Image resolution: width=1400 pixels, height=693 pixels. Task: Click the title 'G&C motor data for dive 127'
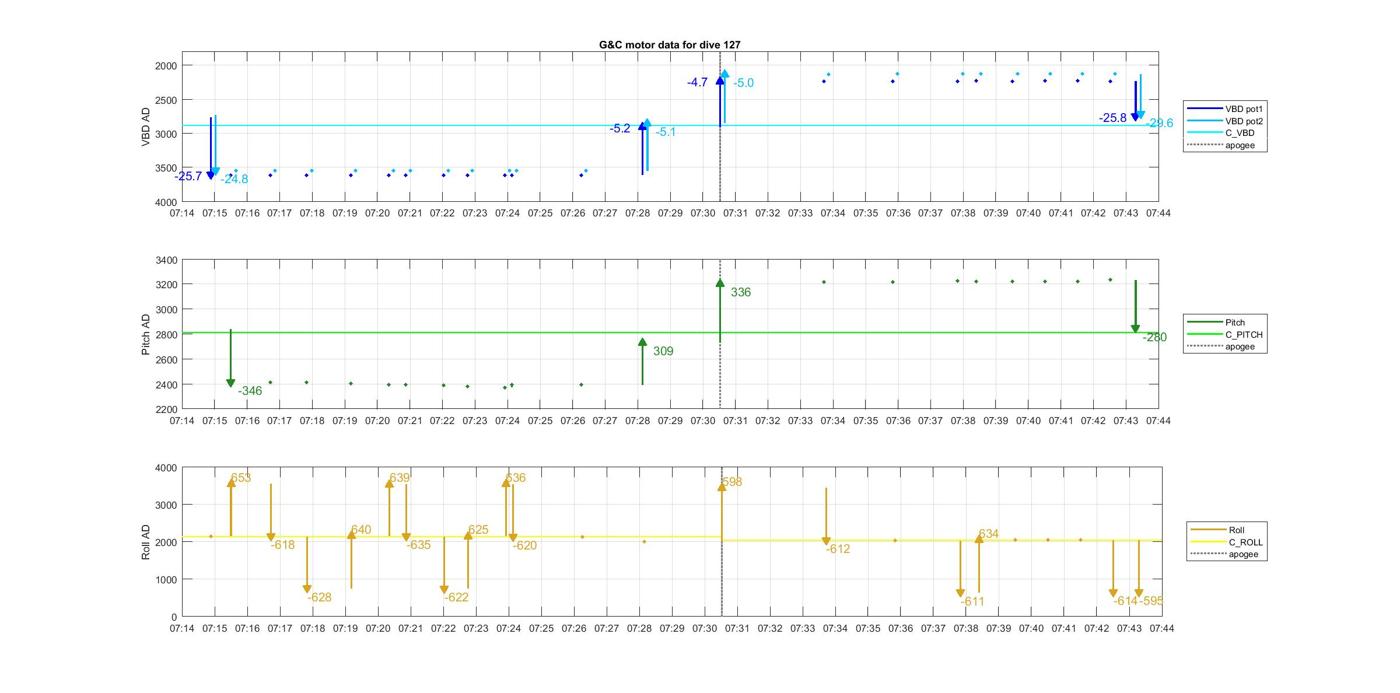click(x=670, y=45)
